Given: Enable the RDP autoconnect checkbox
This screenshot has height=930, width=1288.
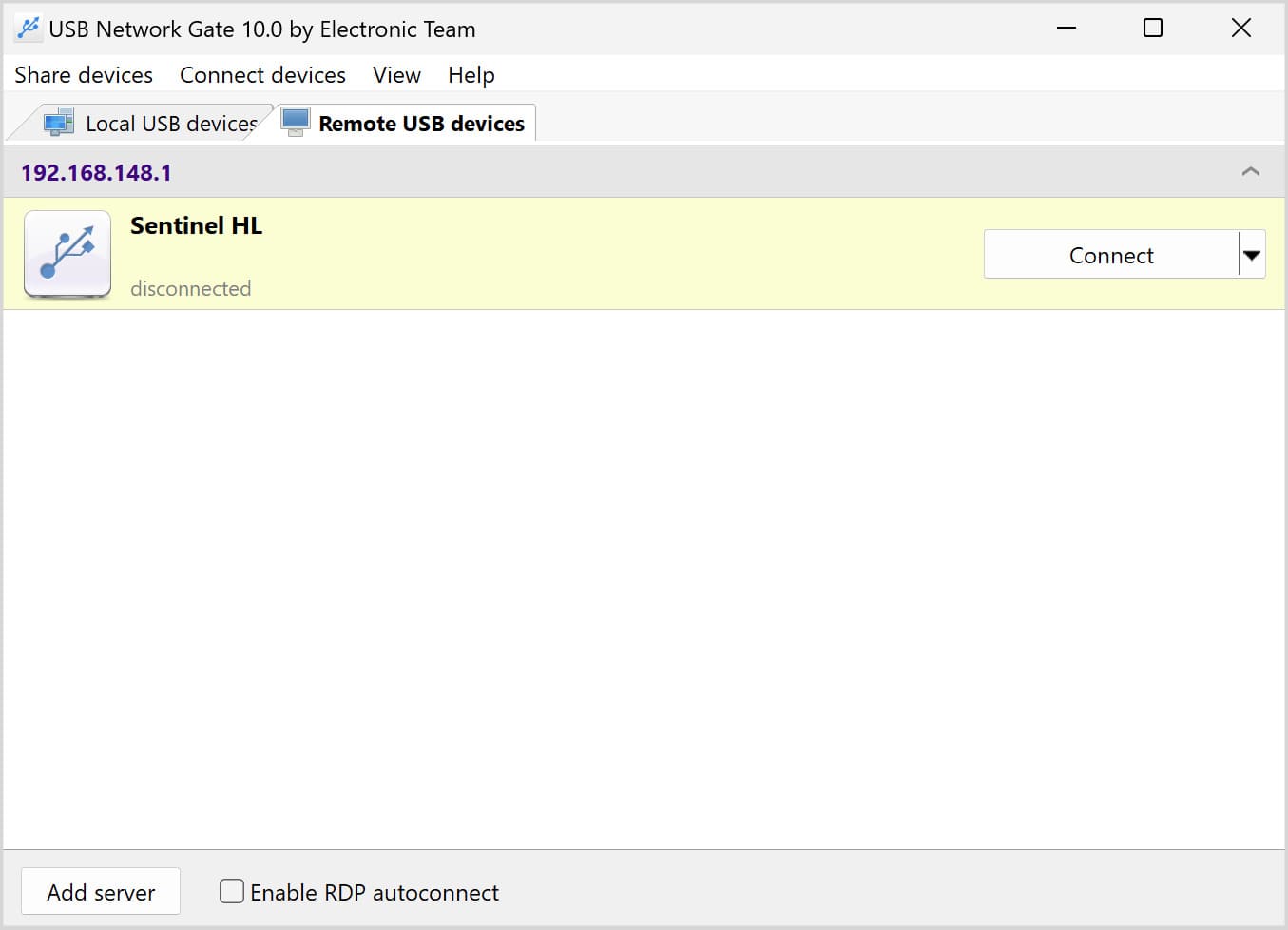Looking at the screenshot, I should click(x=232, y=891).
